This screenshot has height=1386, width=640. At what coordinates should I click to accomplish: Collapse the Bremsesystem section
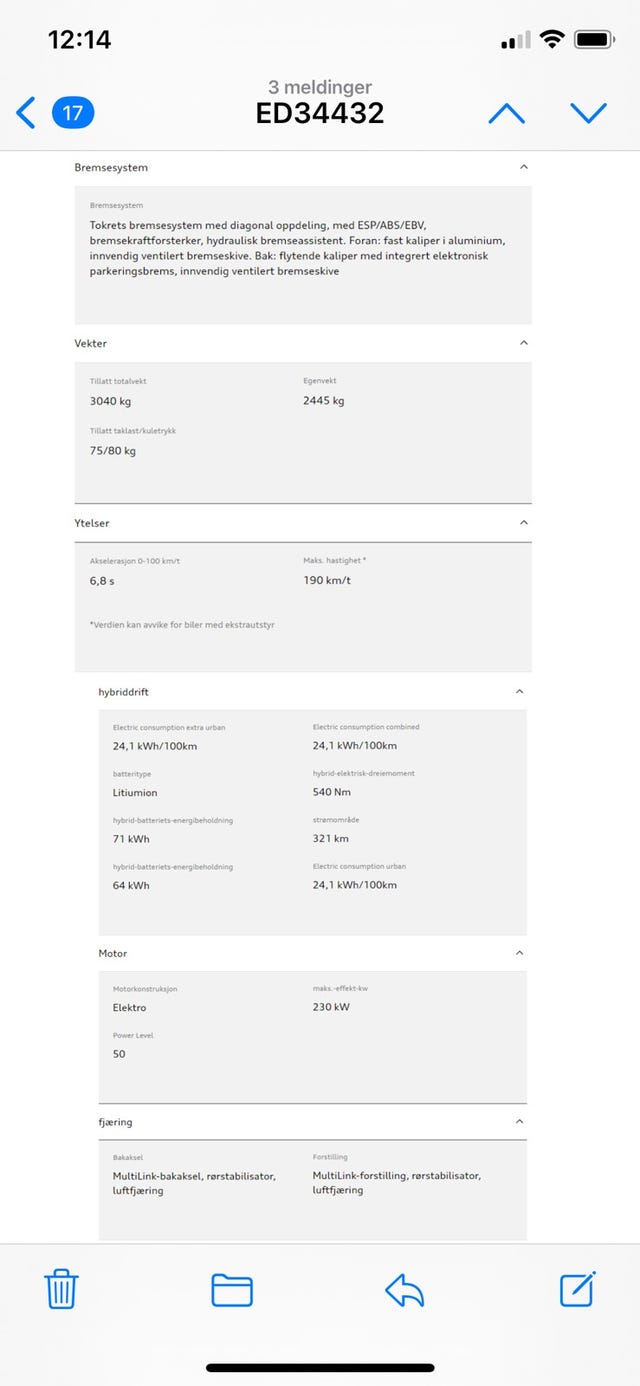click(x=523, y=167)
